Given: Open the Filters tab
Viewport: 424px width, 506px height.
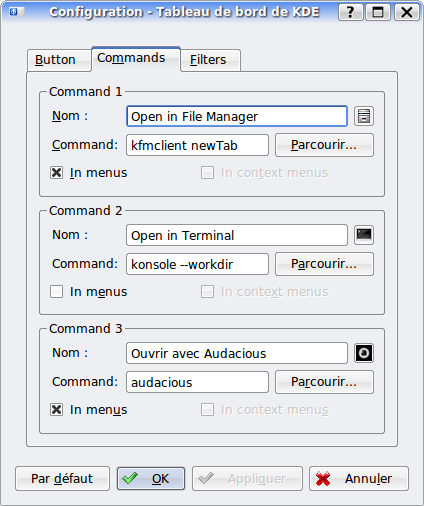Looking at the screenshot, I should [x=210, y=60].
